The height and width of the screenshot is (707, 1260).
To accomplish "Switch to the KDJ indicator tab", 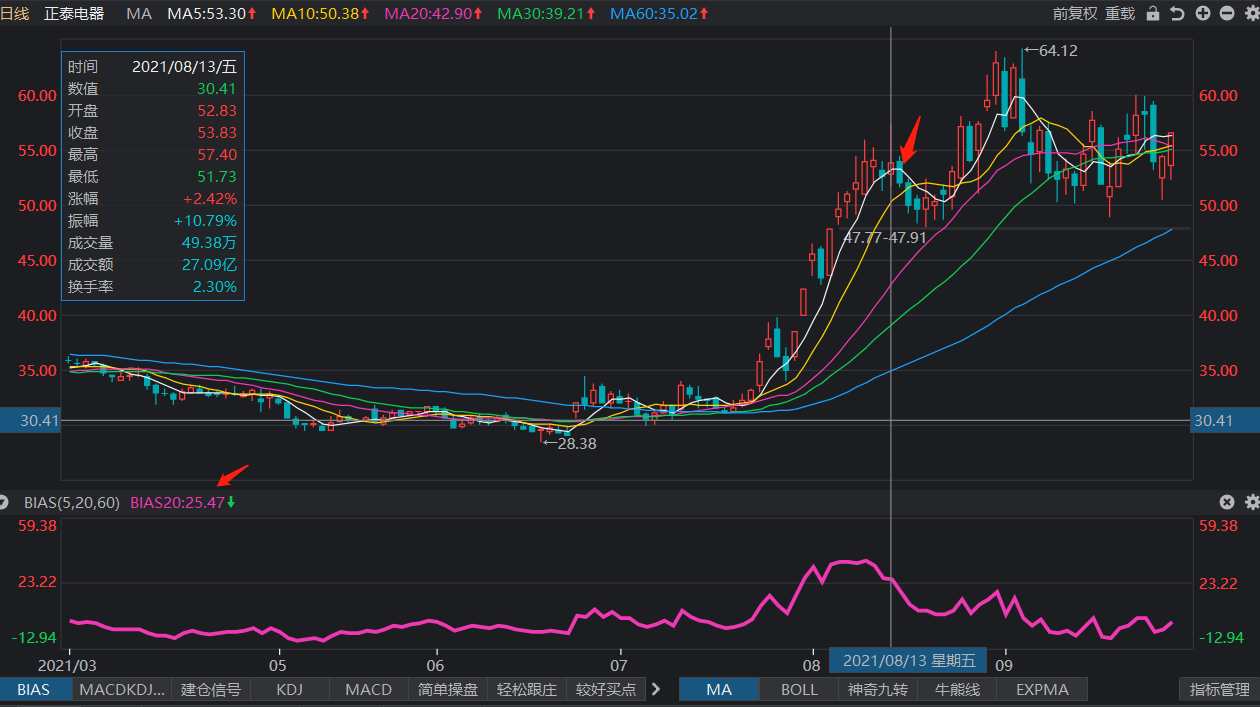I will (x=289, y=689).
